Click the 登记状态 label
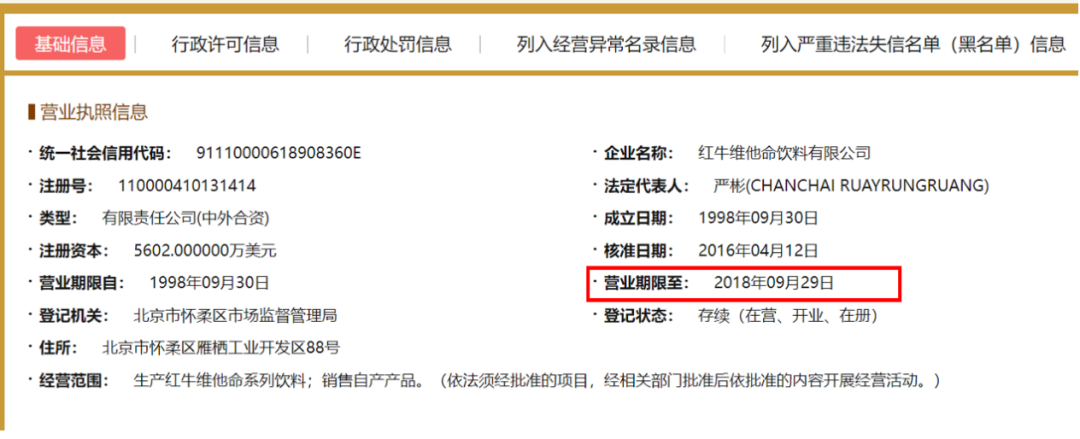 640,316
